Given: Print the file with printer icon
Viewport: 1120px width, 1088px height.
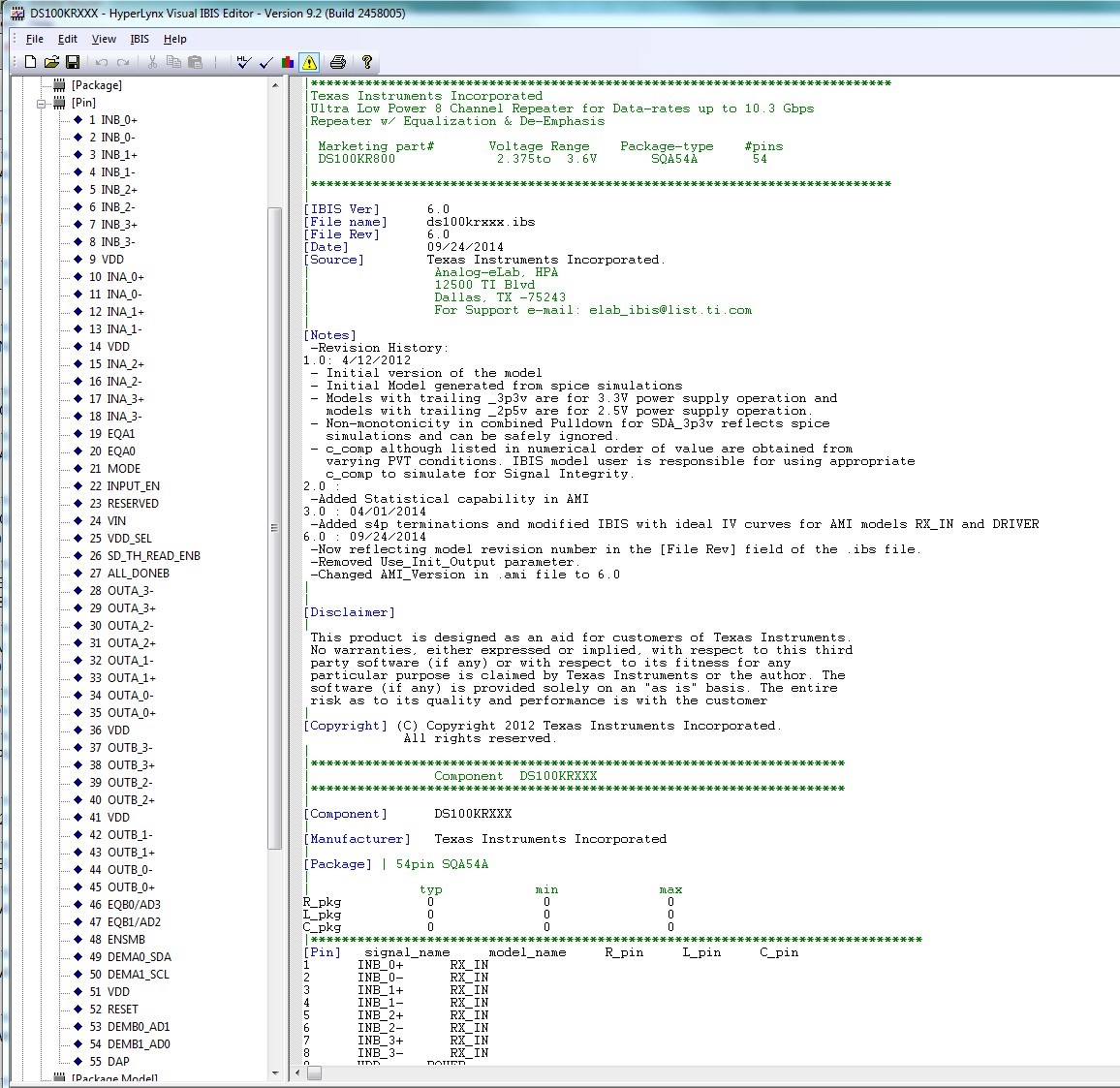Looking at the screenshot, I should [x=338, y=62].
